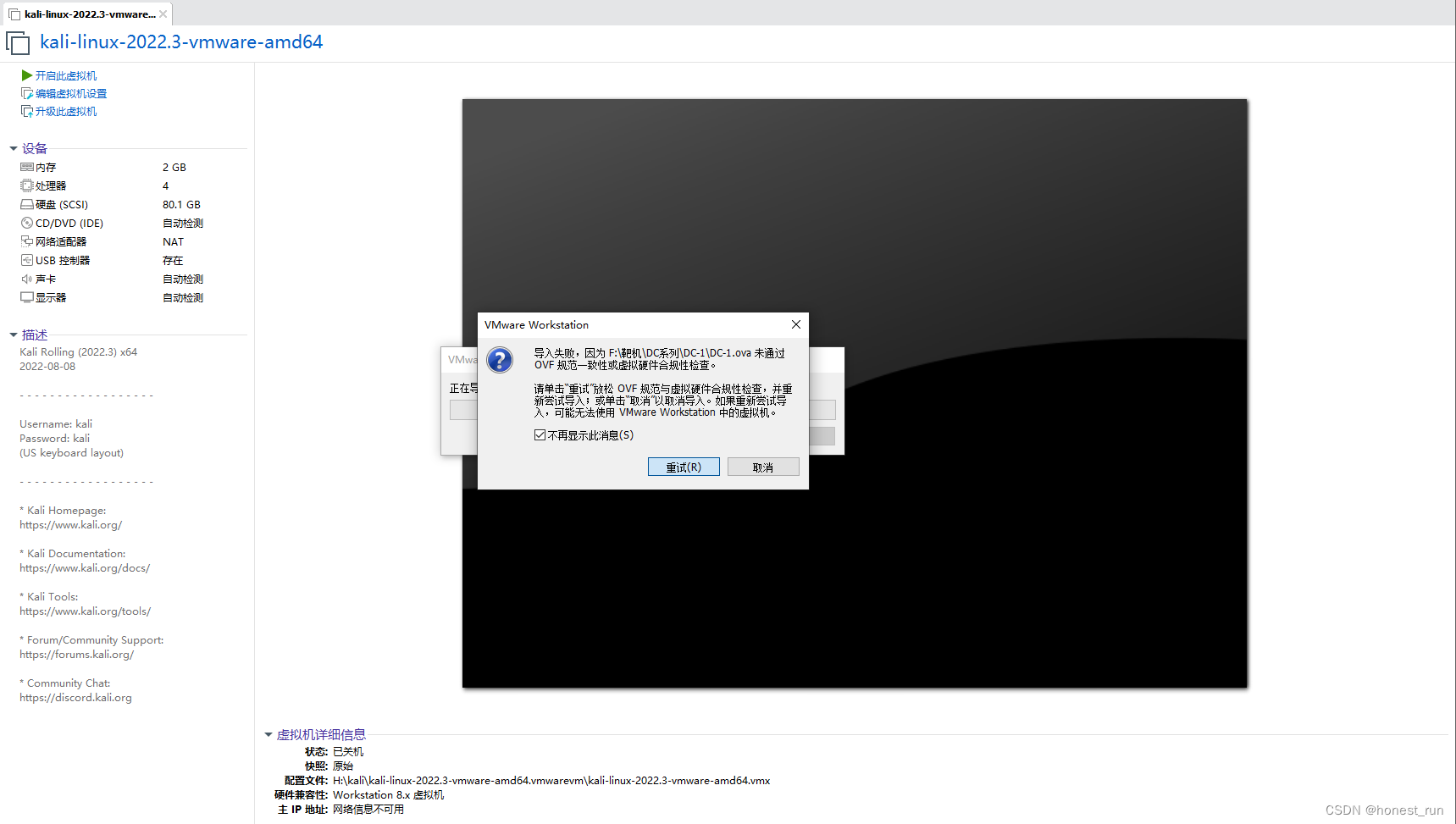Select the 内存 (Memory) device icon
The image size is (1456, 824).
point(27,167)
